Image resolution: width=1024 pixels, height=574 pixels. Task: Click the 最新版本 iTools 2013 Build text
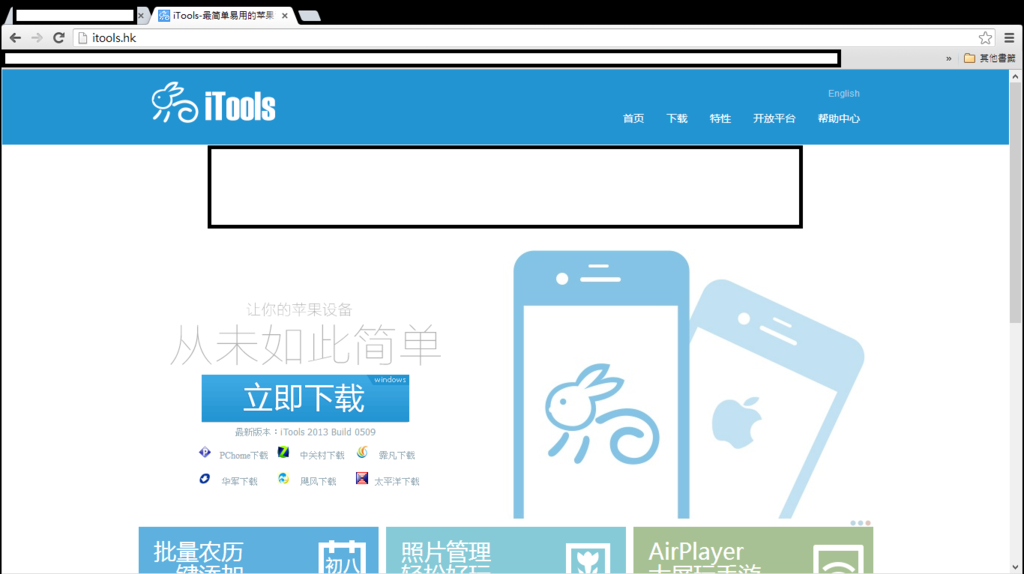coord(305,432)
